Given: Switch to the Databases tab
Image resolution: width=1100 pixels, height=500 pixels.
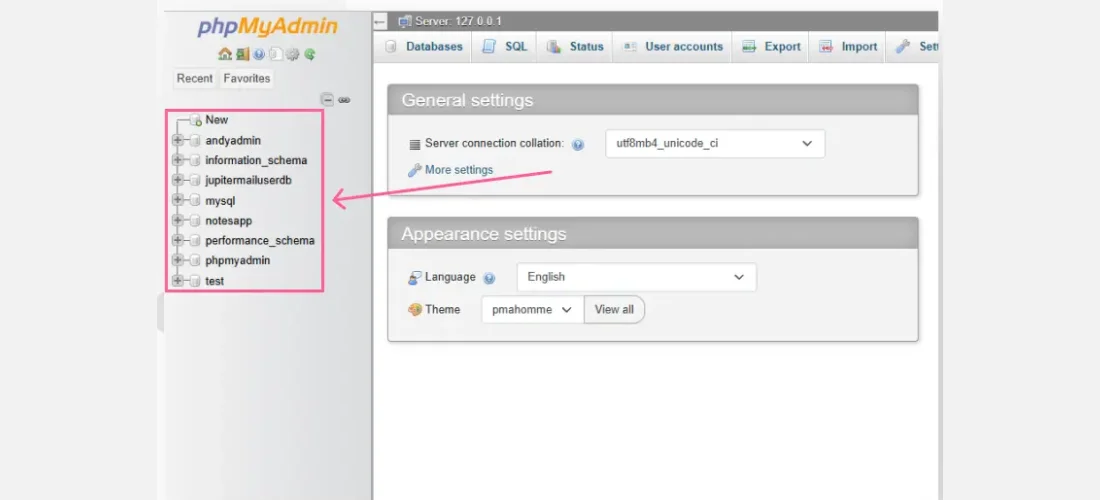Looking at the screenshot, I should point(424,47).
